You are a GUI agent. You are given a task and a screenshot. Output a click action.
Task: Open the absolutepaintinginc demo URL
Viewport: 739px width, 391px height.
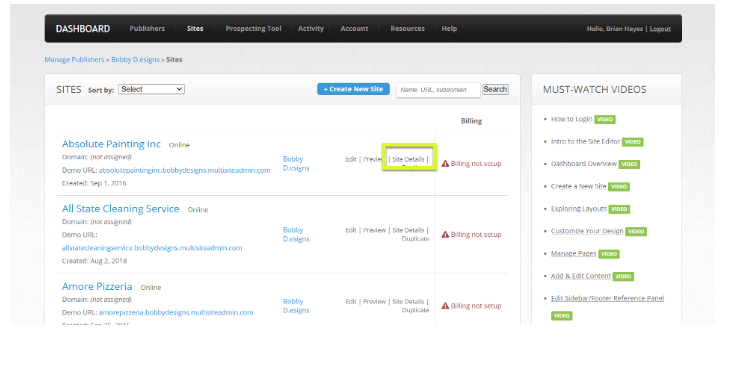tap(184, 170)
